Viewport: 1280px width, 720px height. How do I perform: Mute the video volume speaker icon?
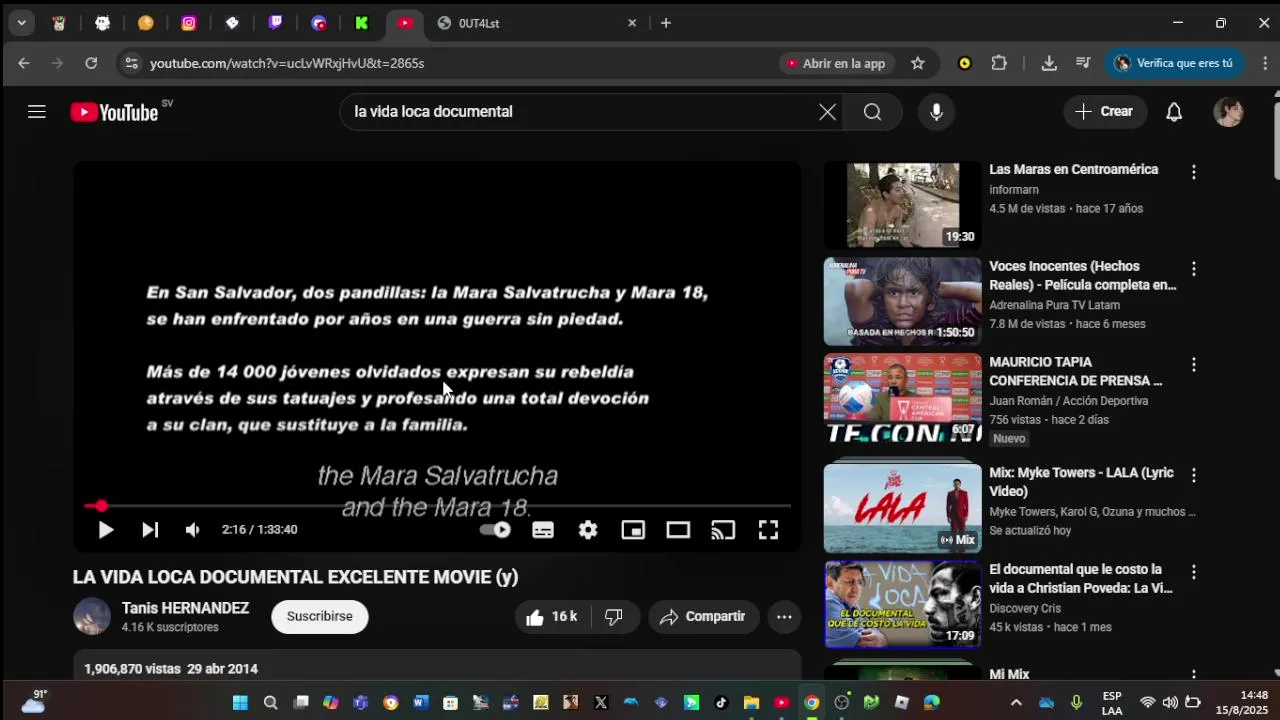pos(193,530)
